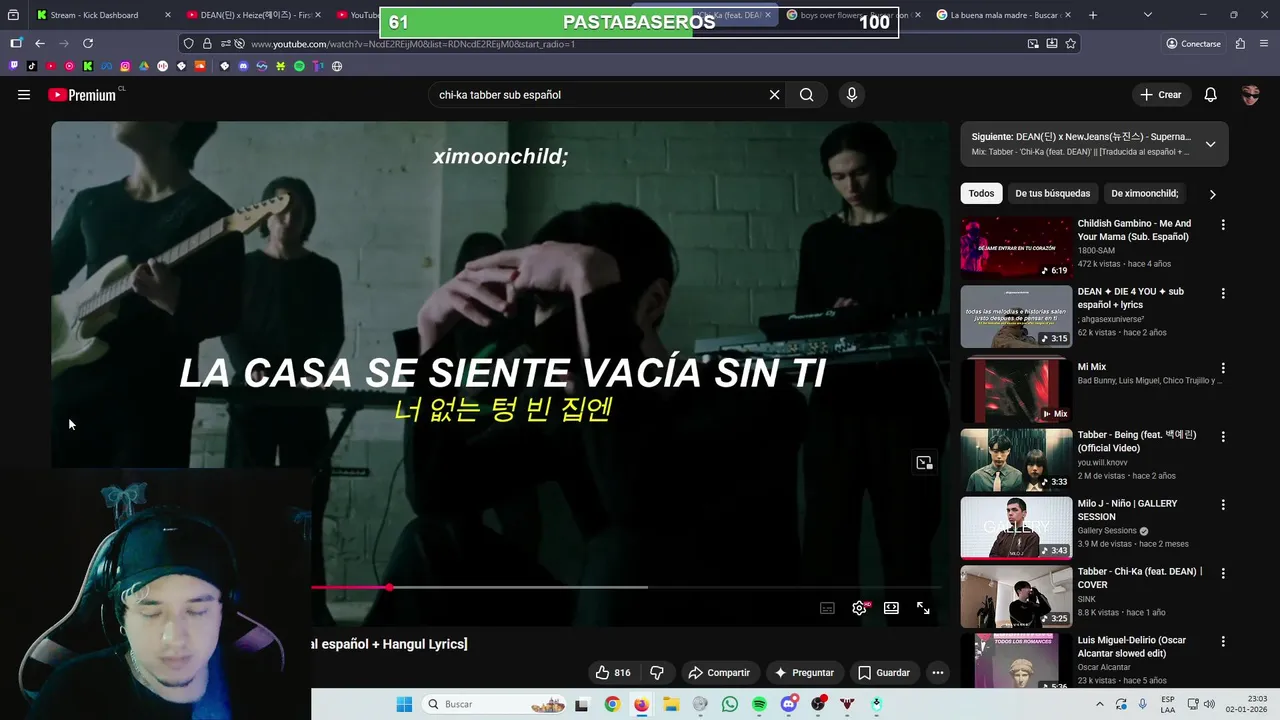Open options for Mi Mix
1280x720 pixels.
pyautogui.click(x=1222, y=368)
